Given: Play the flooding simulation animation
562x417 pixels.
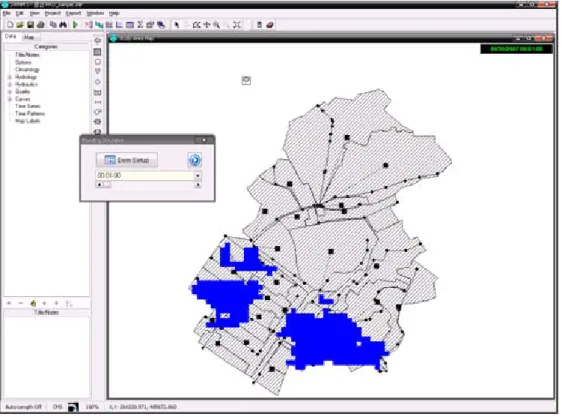Looking at the screenshot, I should point(195,160).
